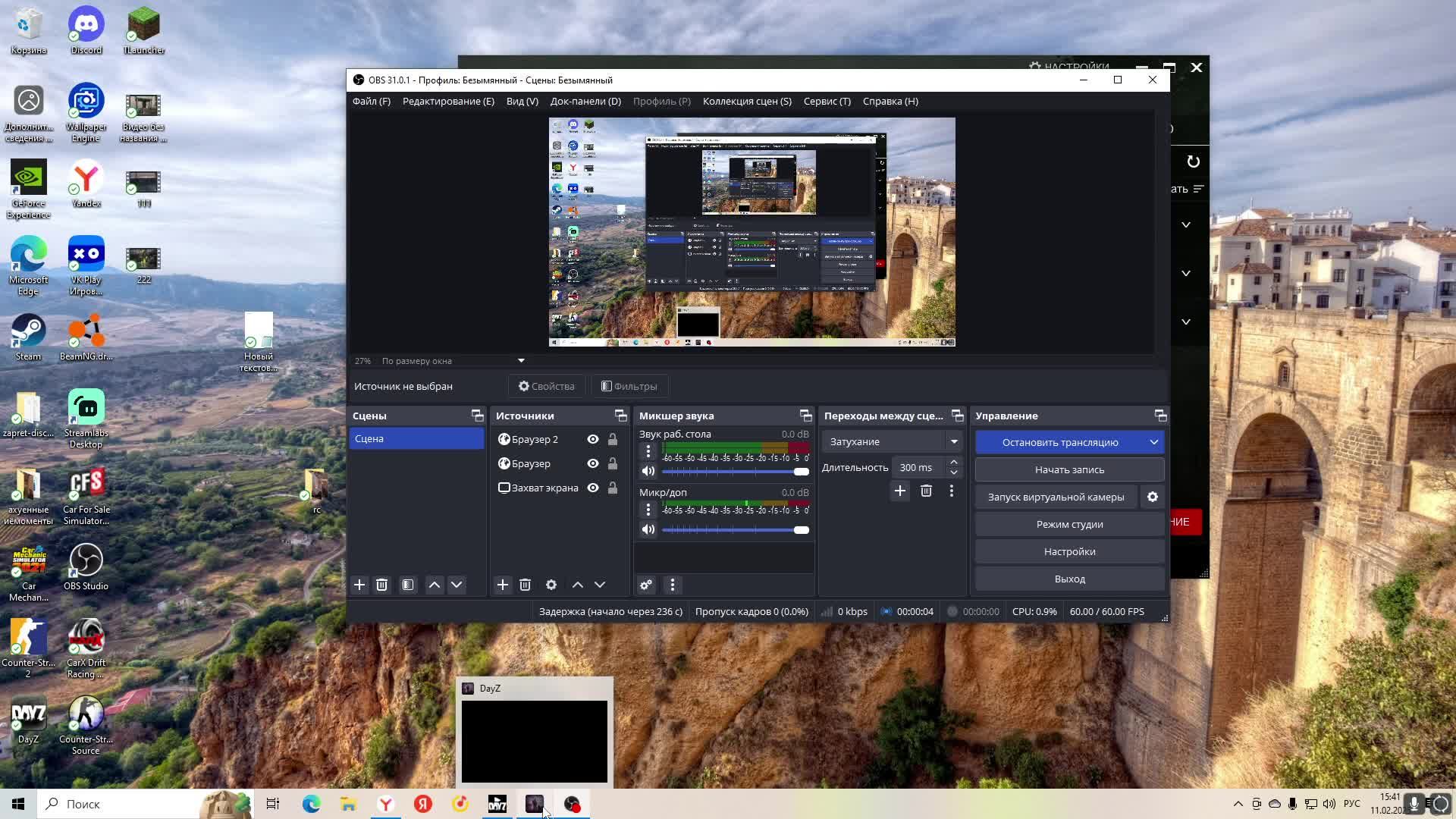Adjust desktop audio volume slider
This screenshot has width=1456, height=819.
735,472
